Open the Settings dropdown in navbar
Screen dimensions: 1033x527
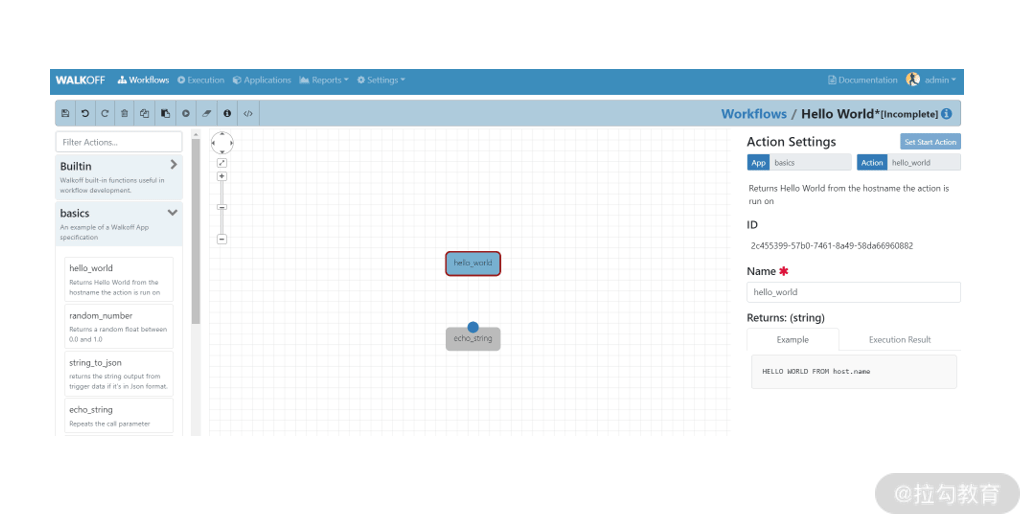pos(381,80)
